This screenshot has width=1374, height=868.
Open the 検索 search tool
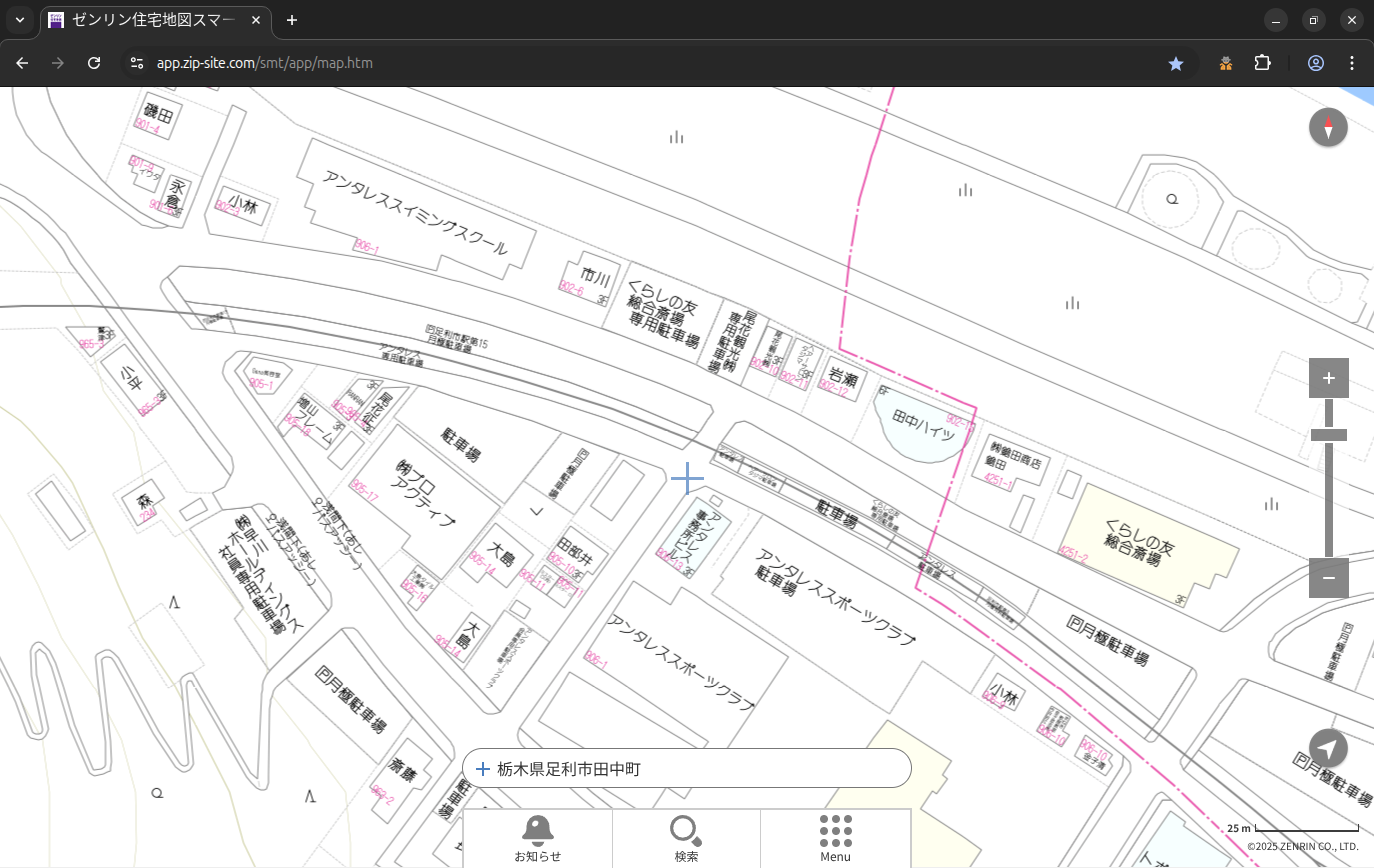click(686, 838)
